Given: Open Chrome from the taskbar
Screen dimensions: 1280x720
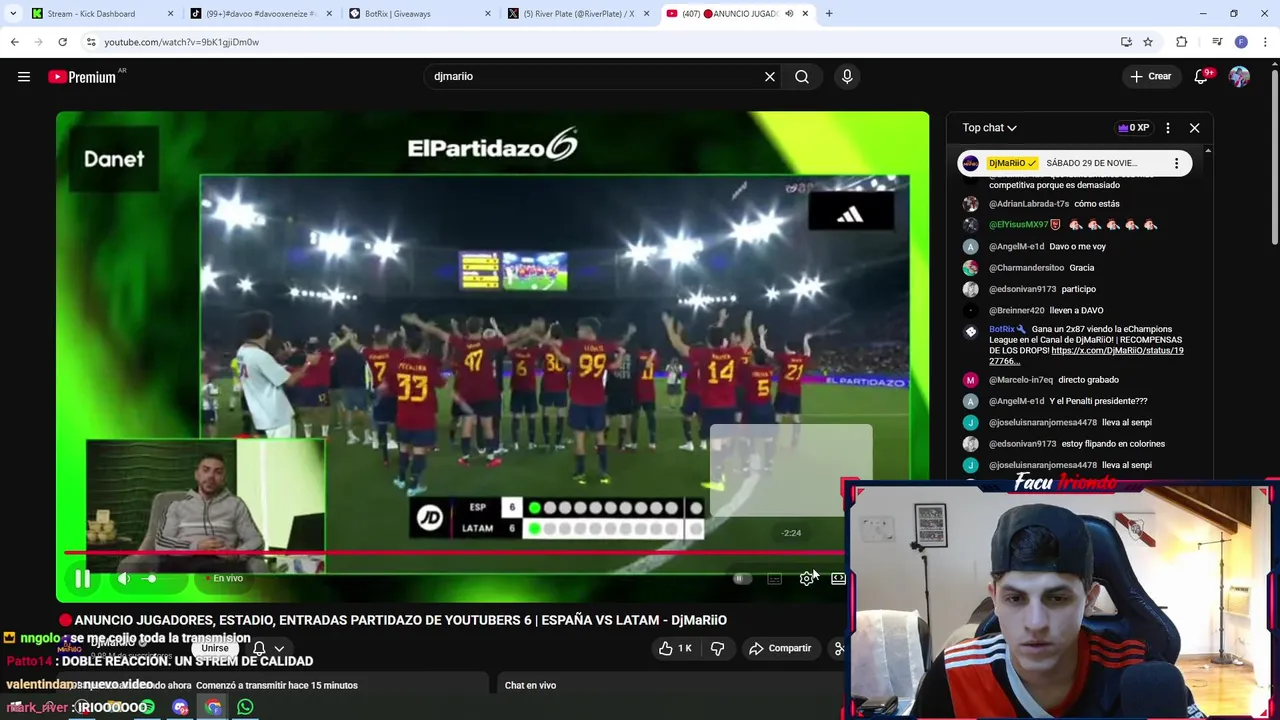Looking at the screenshot, I should pyautogui.click(x=213, y=707).
